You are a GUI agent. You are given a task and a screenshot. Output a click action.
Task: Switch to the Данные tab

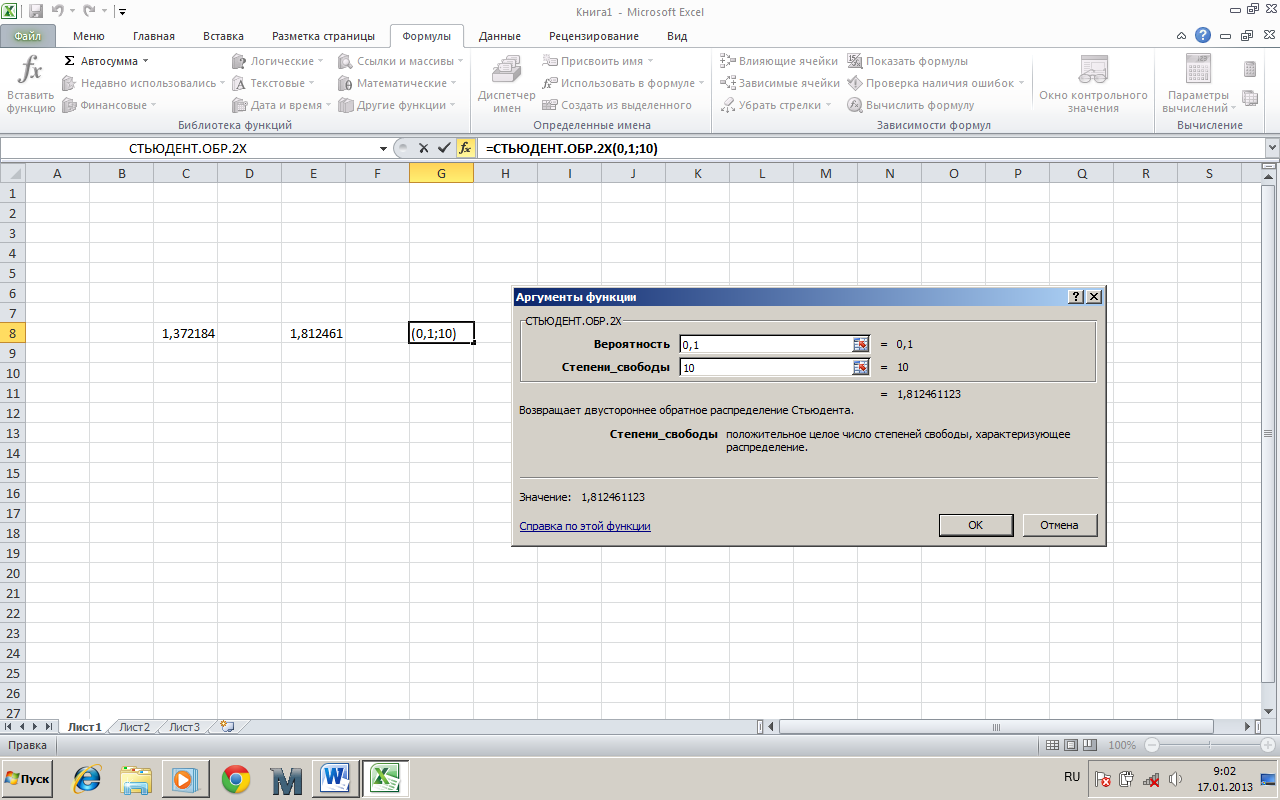tap(499, 36)
